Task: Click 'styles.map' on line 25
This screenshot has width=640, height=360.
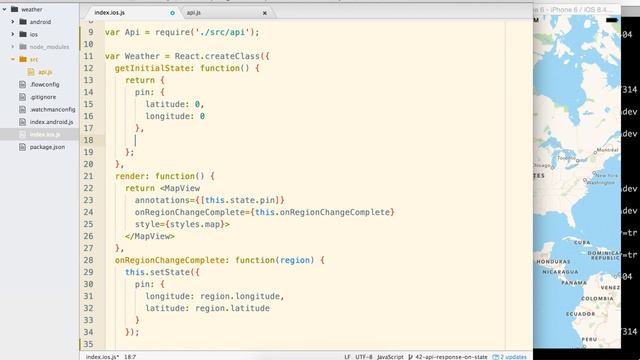Action: click(x=195, y=224)
